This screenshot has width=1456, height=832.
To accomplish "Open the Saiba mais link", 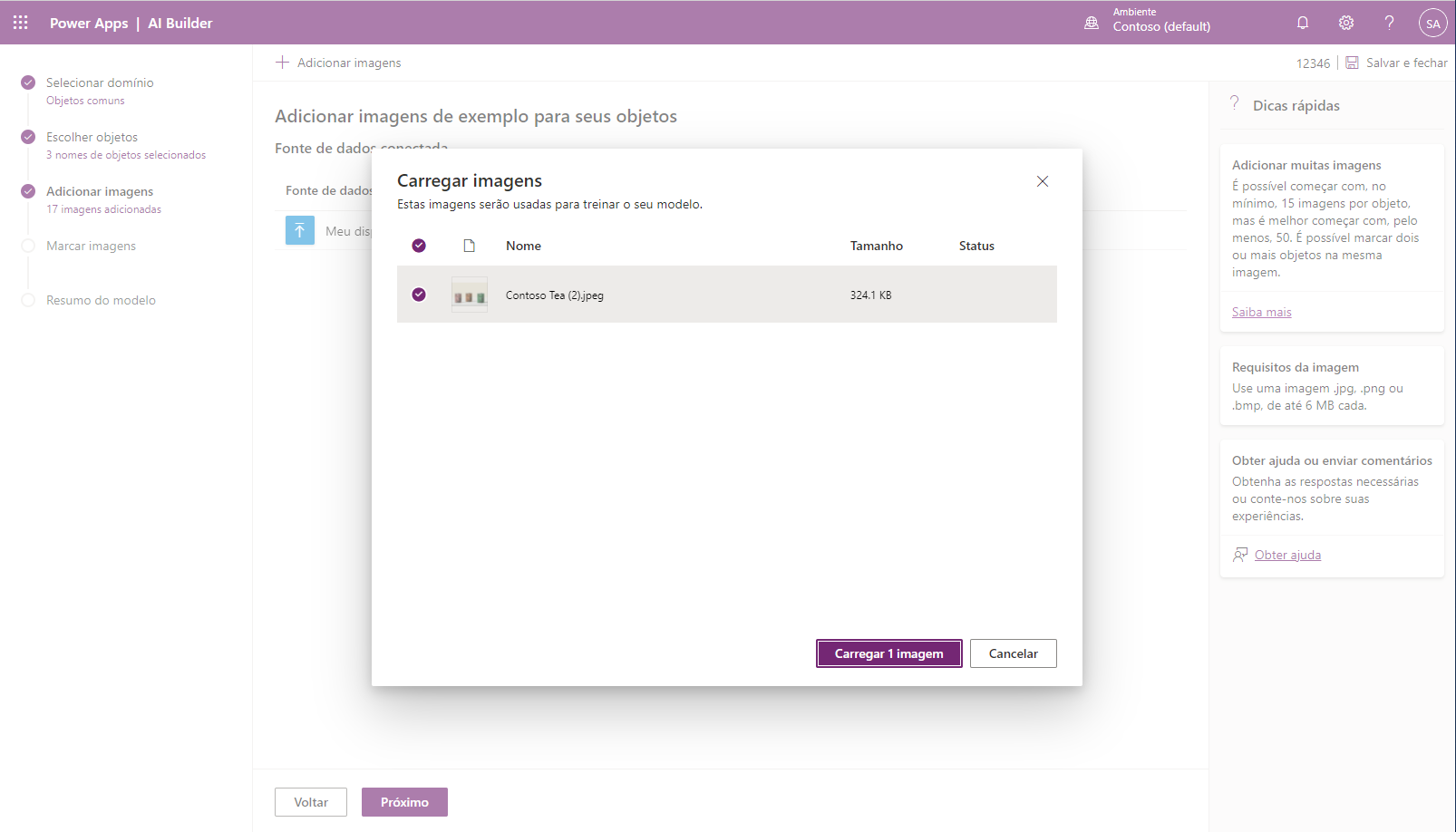I will coord(1261,312).
